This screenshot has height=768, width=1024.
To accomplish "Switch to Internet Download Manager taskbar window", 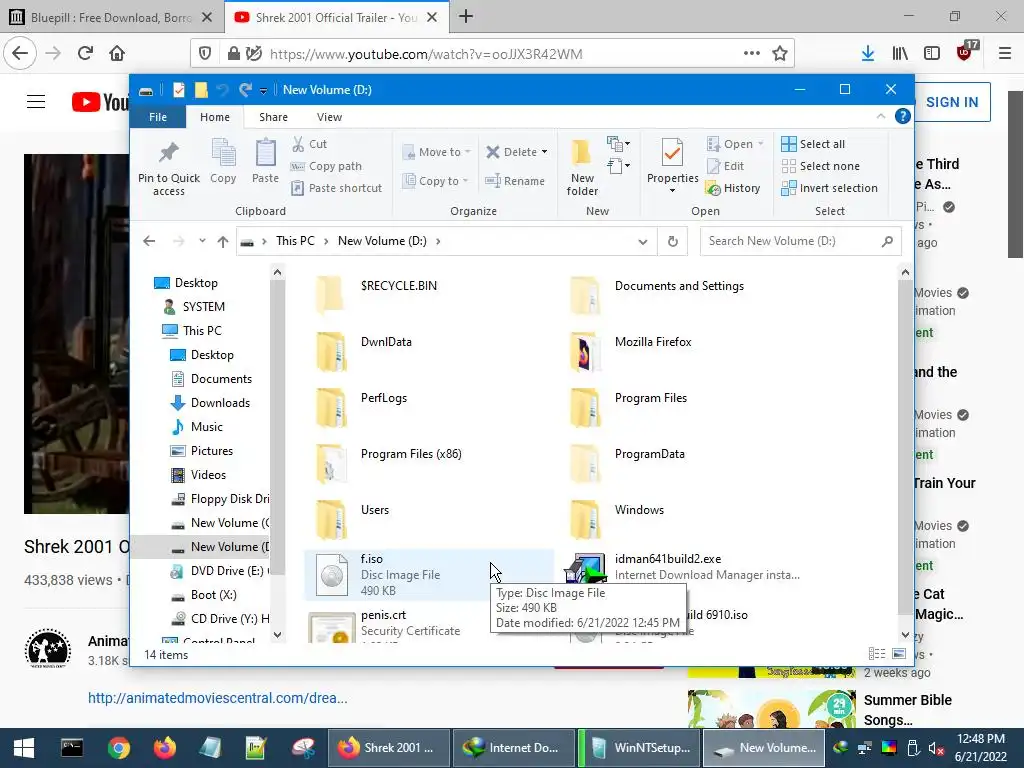I will pos(514,748).
